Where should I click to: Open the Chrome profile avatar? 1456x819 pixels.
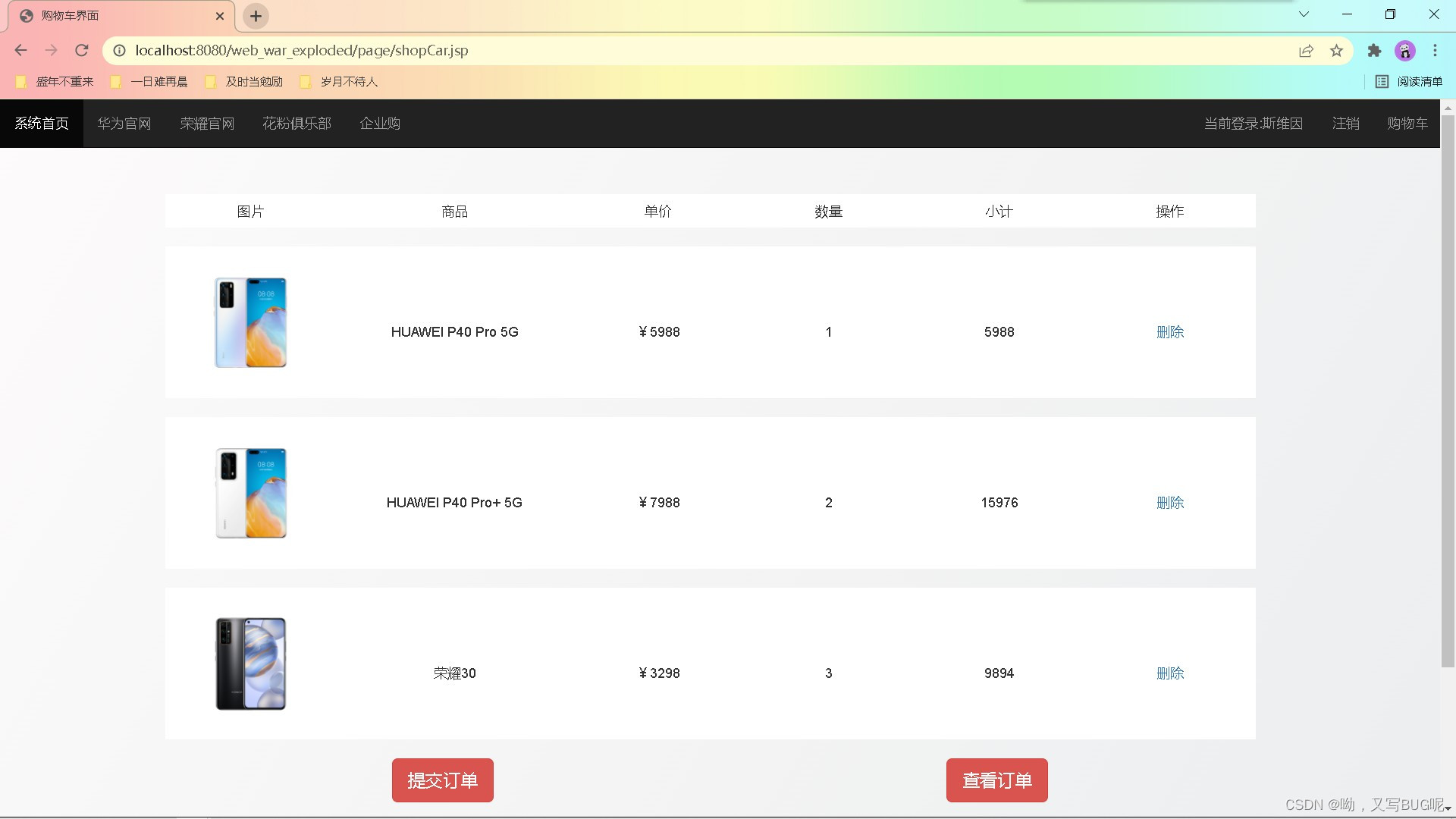[x=1404, y=51]
